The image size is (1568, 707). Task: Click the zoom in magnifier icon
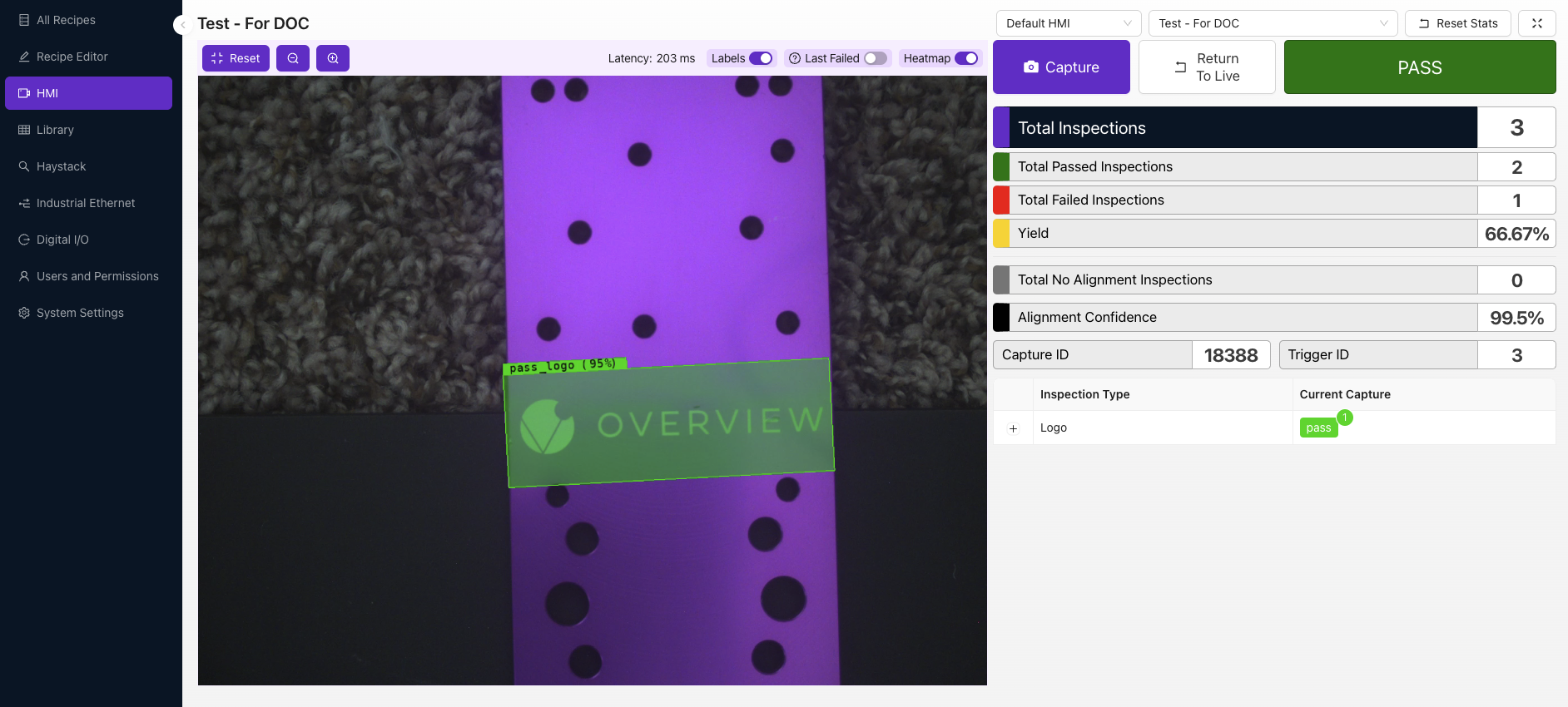(x=333, y=58)
